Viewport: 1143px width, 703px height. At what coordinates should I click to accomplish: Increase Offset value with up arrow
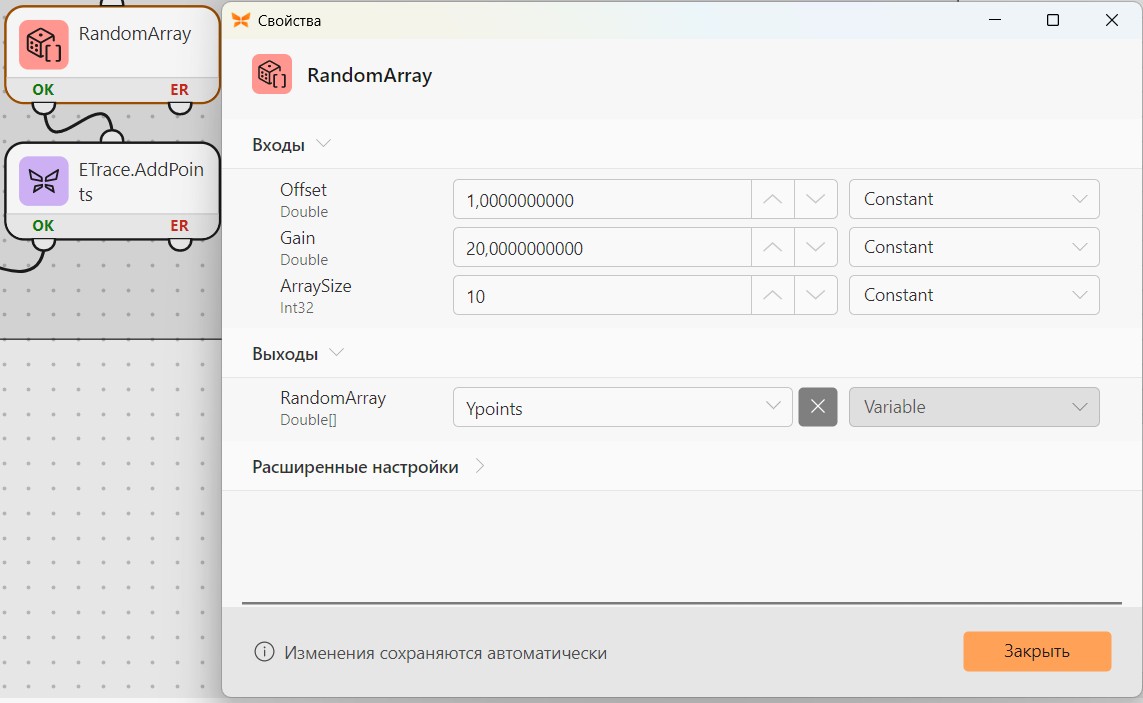point(773,199)
